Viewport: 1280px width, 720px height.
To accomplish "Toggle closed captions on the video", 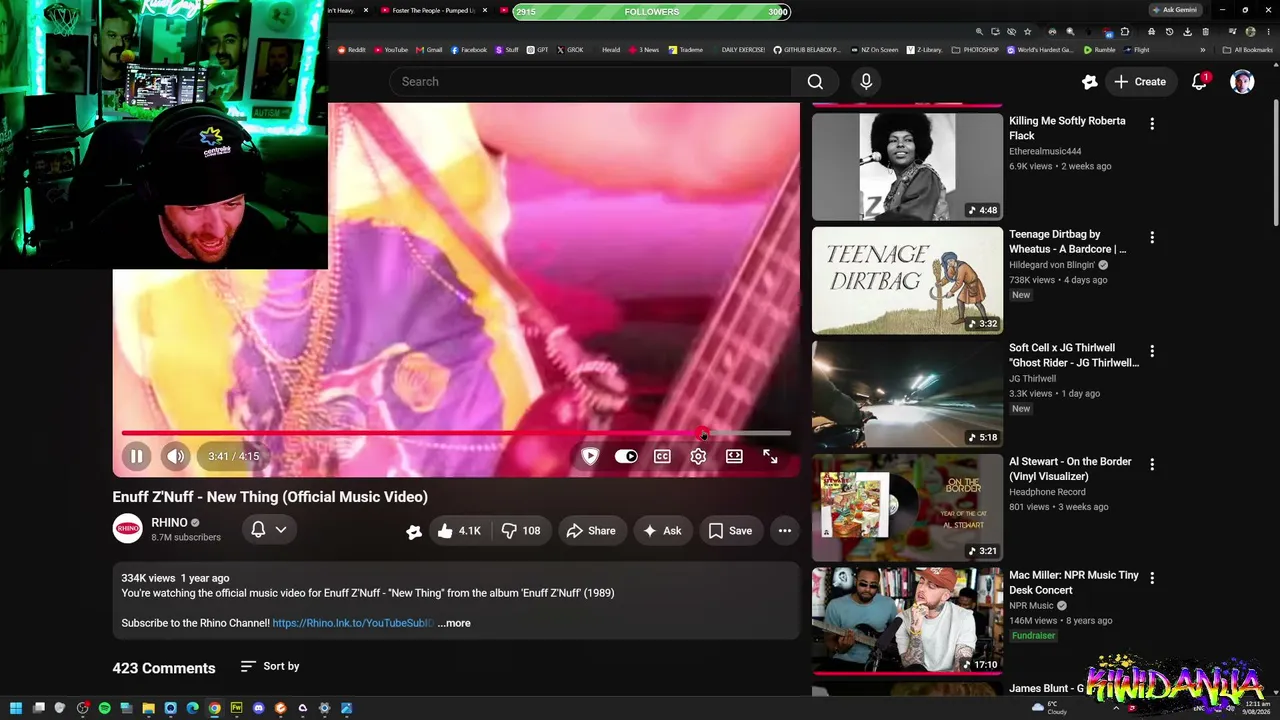I will (x=662, y=457).
